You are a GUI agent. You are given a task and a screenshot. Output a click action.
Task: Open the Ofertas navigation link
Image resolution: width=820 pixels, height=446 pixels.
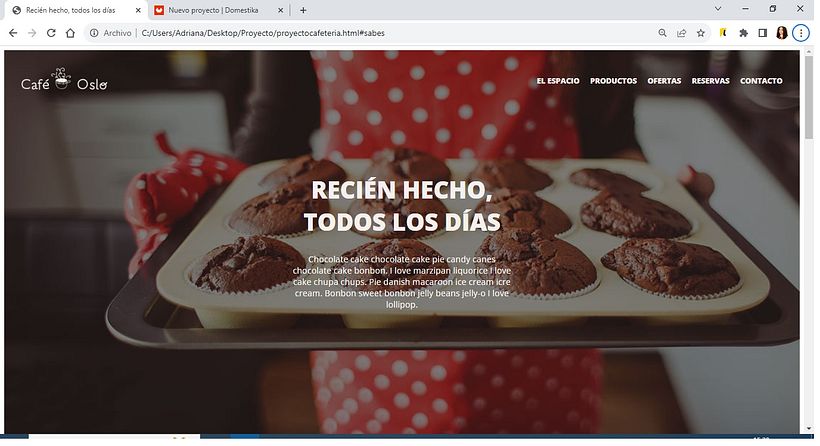click(x=664, y=81)
